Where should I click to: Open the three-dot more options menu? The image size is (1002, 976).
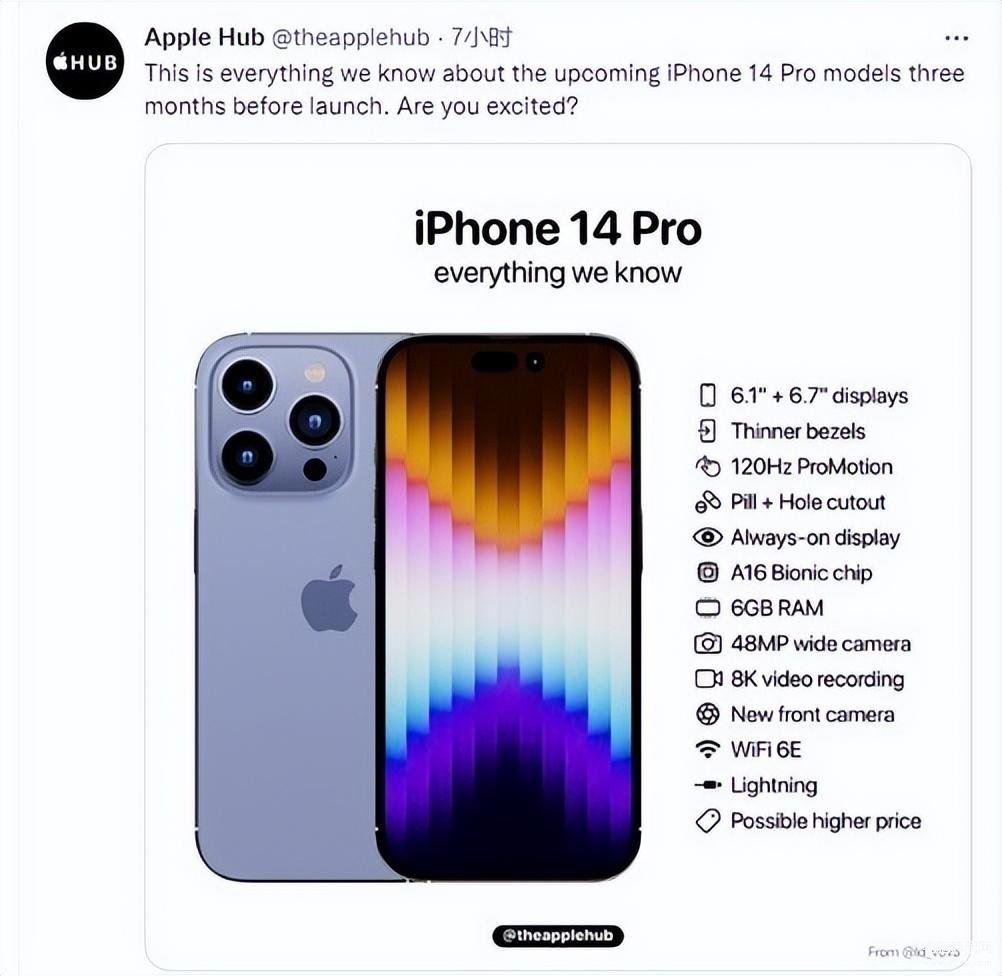[956, 38]
